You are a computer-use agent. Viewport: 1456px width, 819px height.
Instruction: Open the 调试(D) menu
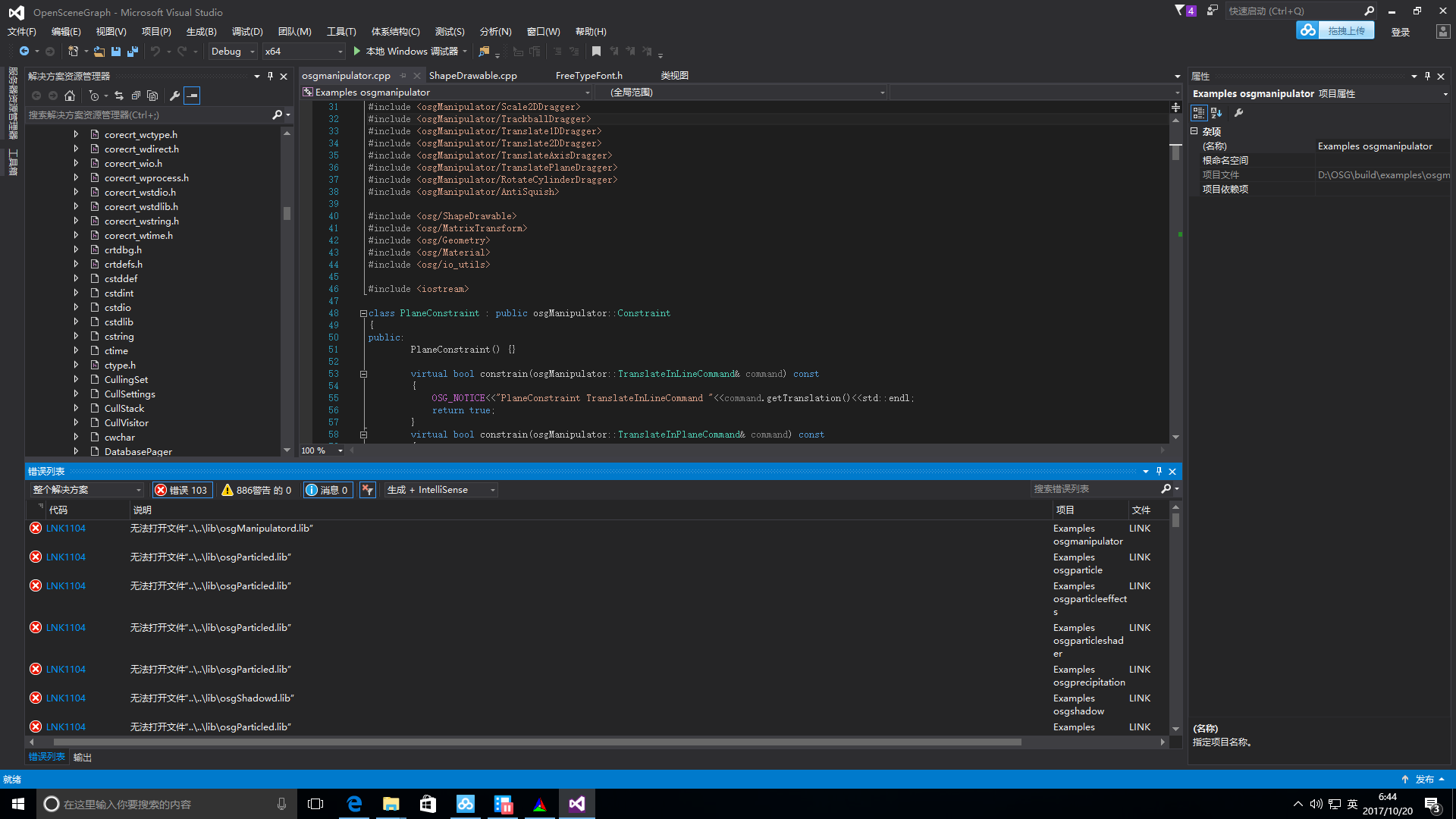[247, 31]
